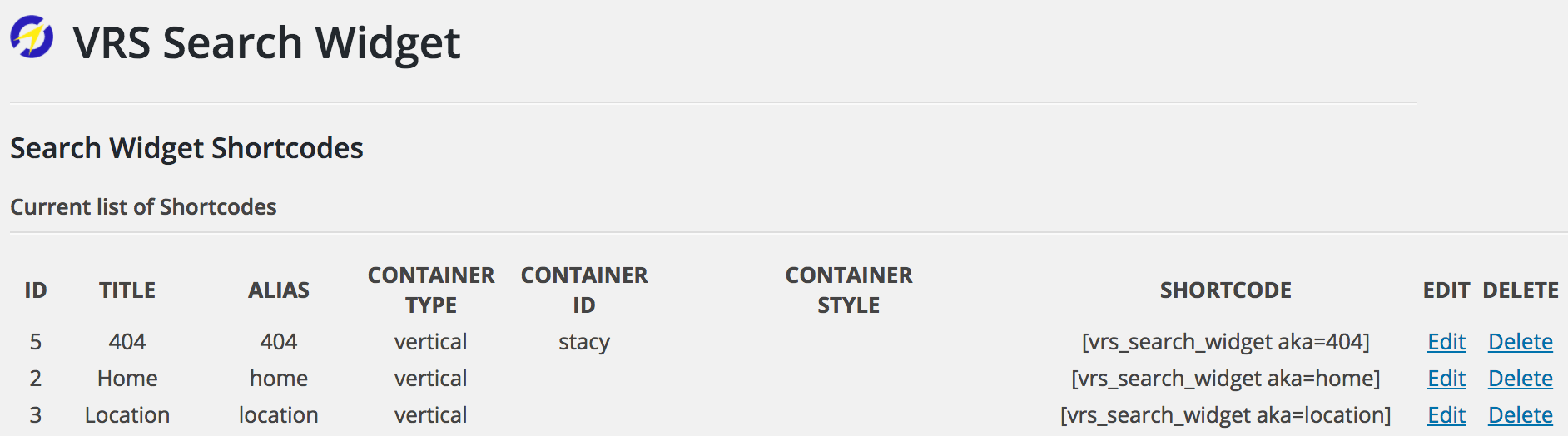The height and width of the screenshot is (436, 1568).
Task: Click the ALIAS column header
Action: click(x=279, y=290)
